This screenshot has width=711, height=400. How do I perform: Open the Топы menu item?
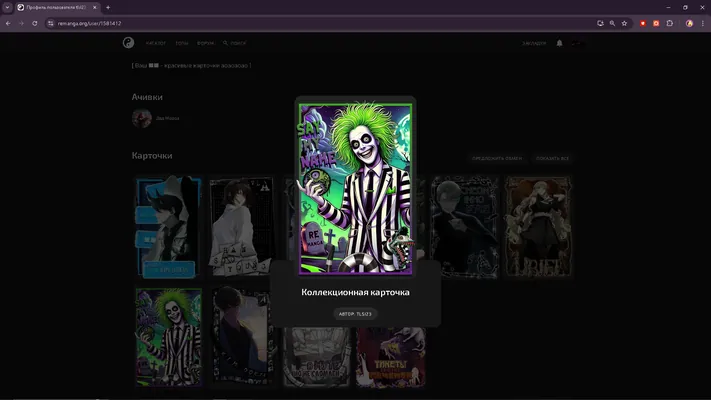(x=181, y=43)
